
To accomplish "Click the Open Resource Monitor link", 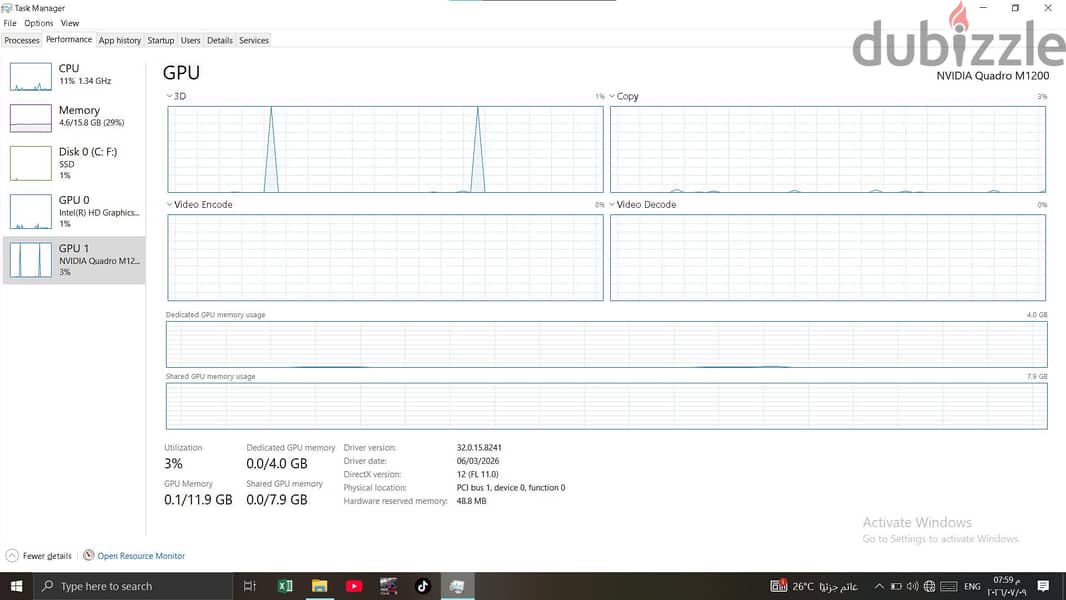I will (x=141, y=556).
